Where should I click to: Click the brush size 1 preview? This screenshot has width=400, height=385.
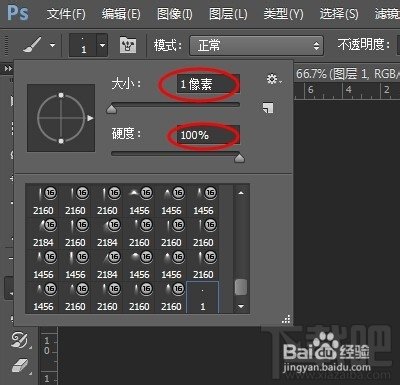(83, 45)
